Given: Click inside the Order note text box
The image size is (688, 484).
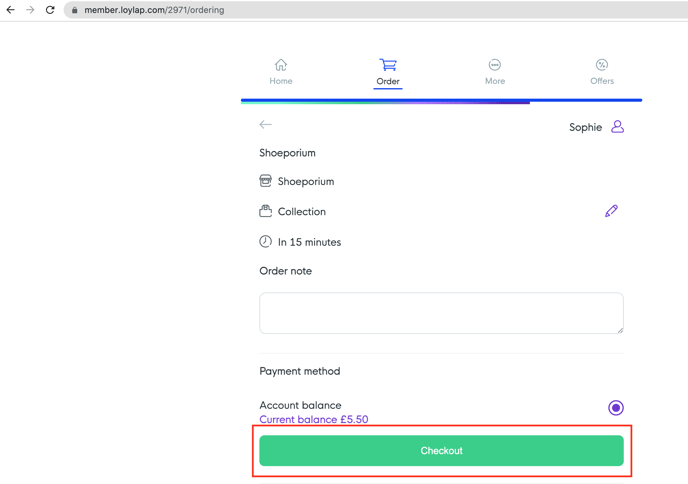Looking at the screenshot, I should [441, 313].
